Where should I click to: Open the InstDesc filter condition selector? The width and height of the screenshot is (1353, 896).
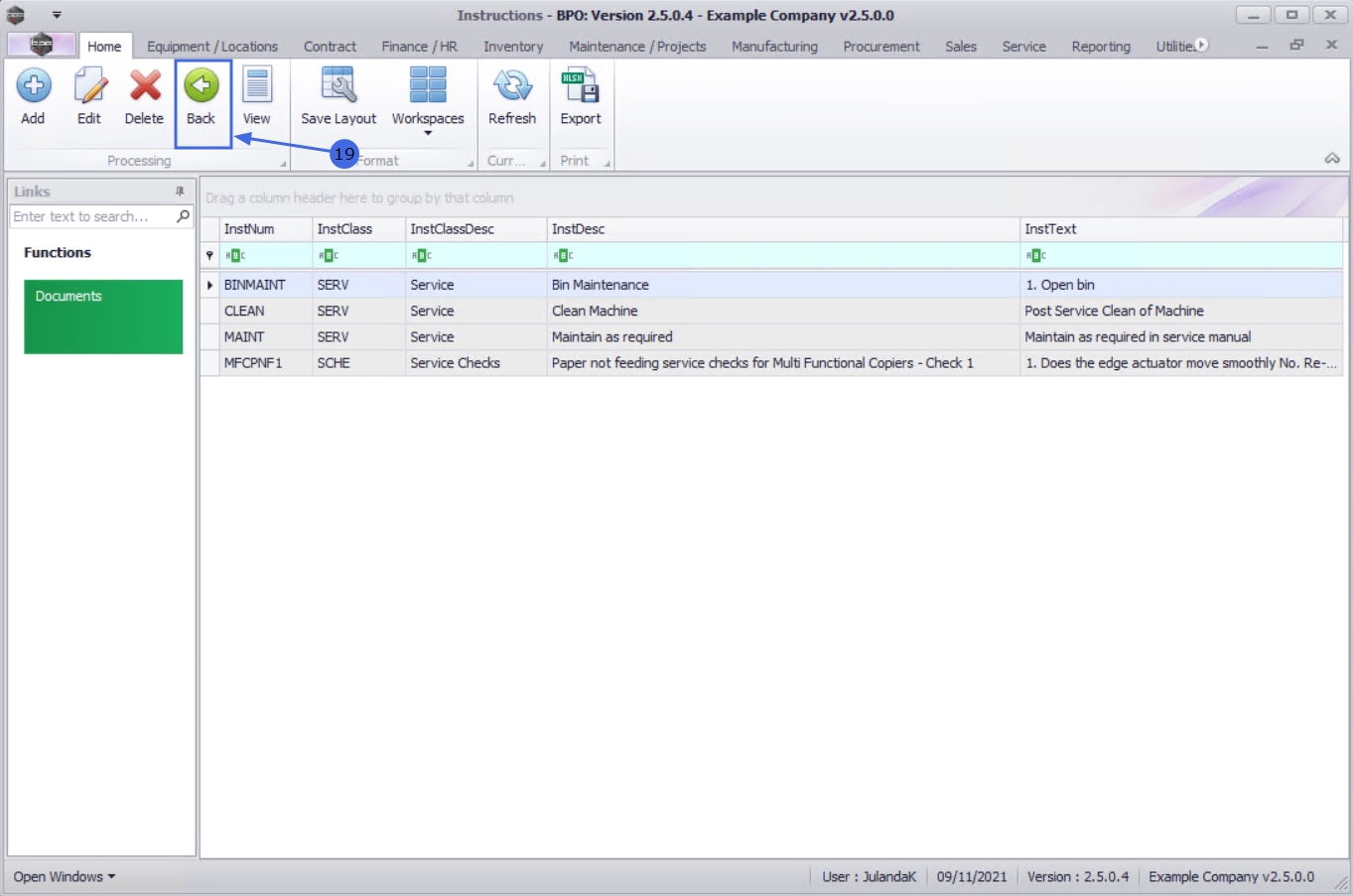click(x=563, y=256)
